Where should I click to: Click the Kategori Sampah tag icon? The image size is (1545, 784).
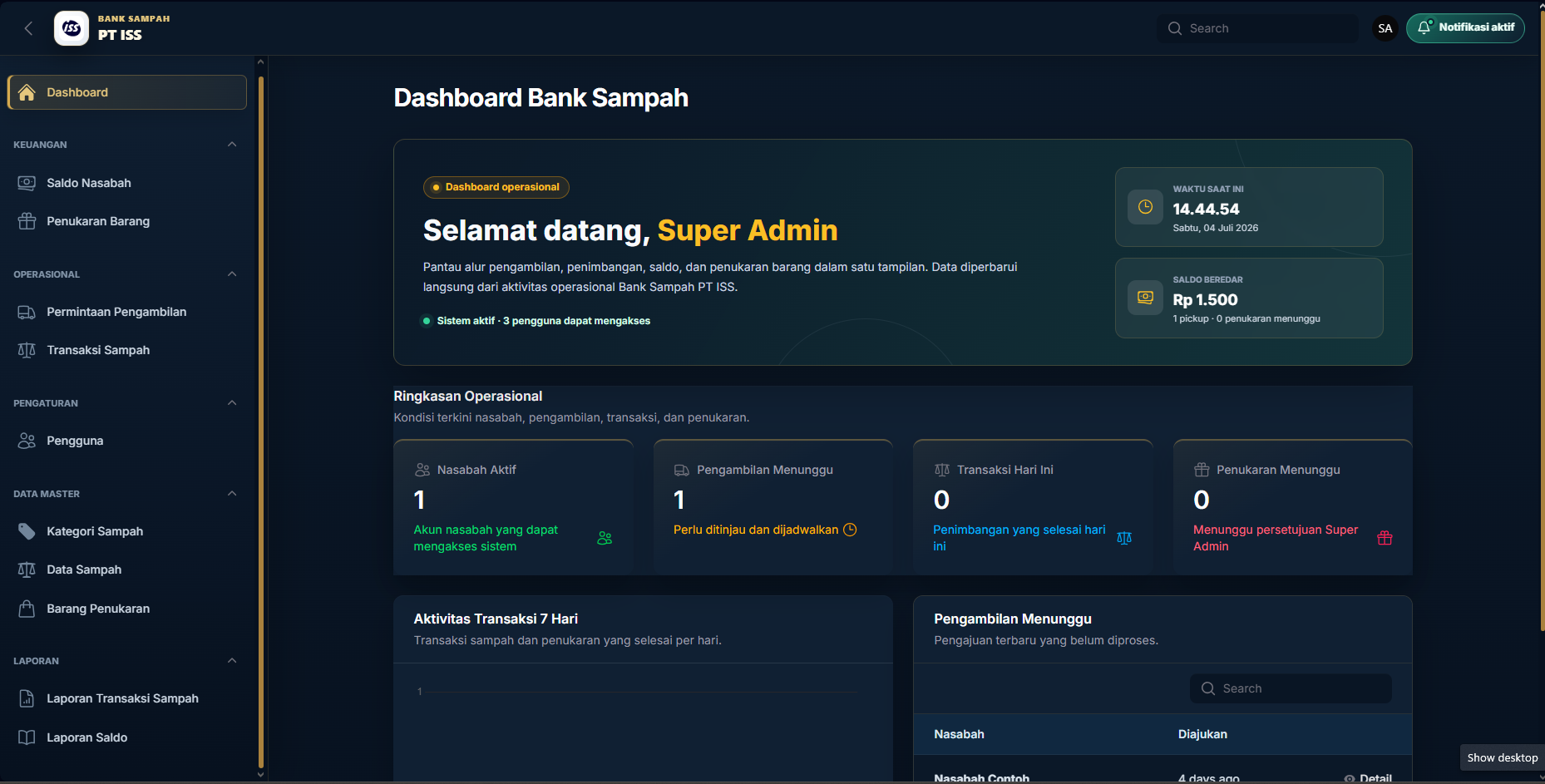(27, 531)
